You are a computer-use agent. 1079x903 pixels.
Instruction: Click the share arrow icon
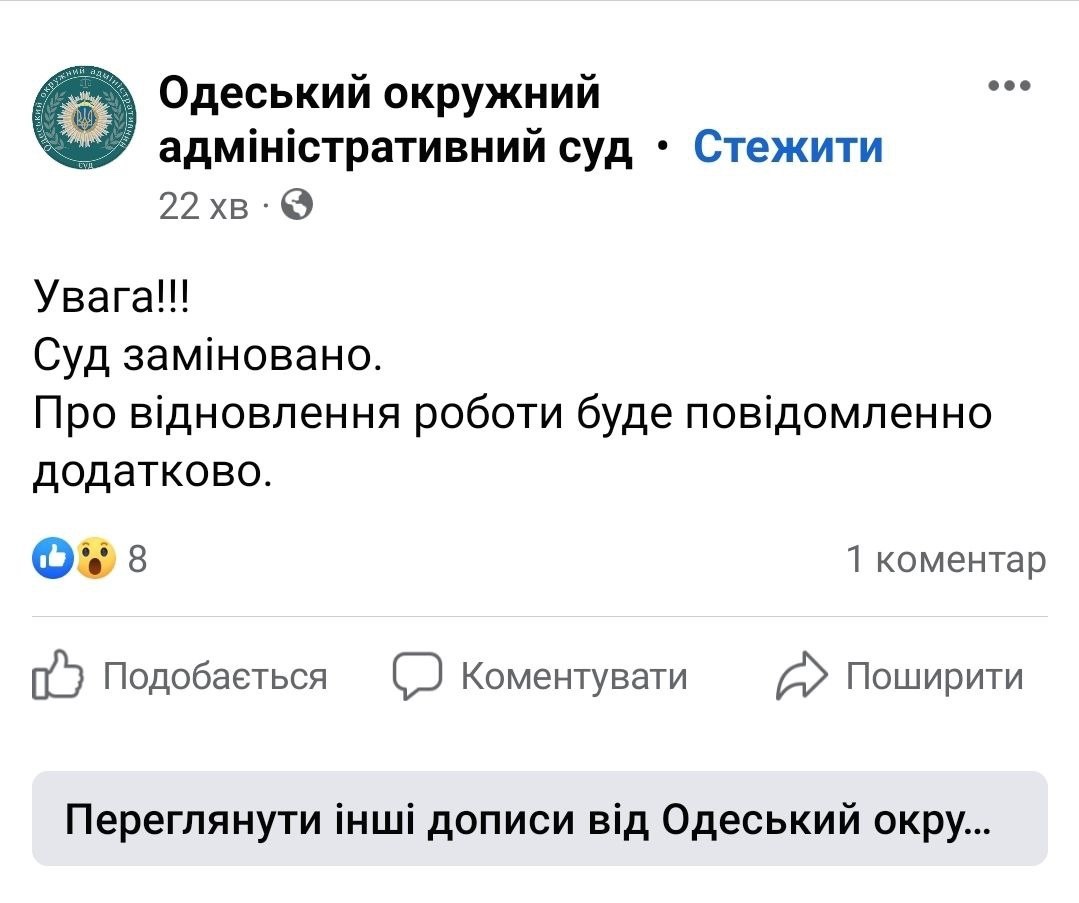tap(802, 675)
